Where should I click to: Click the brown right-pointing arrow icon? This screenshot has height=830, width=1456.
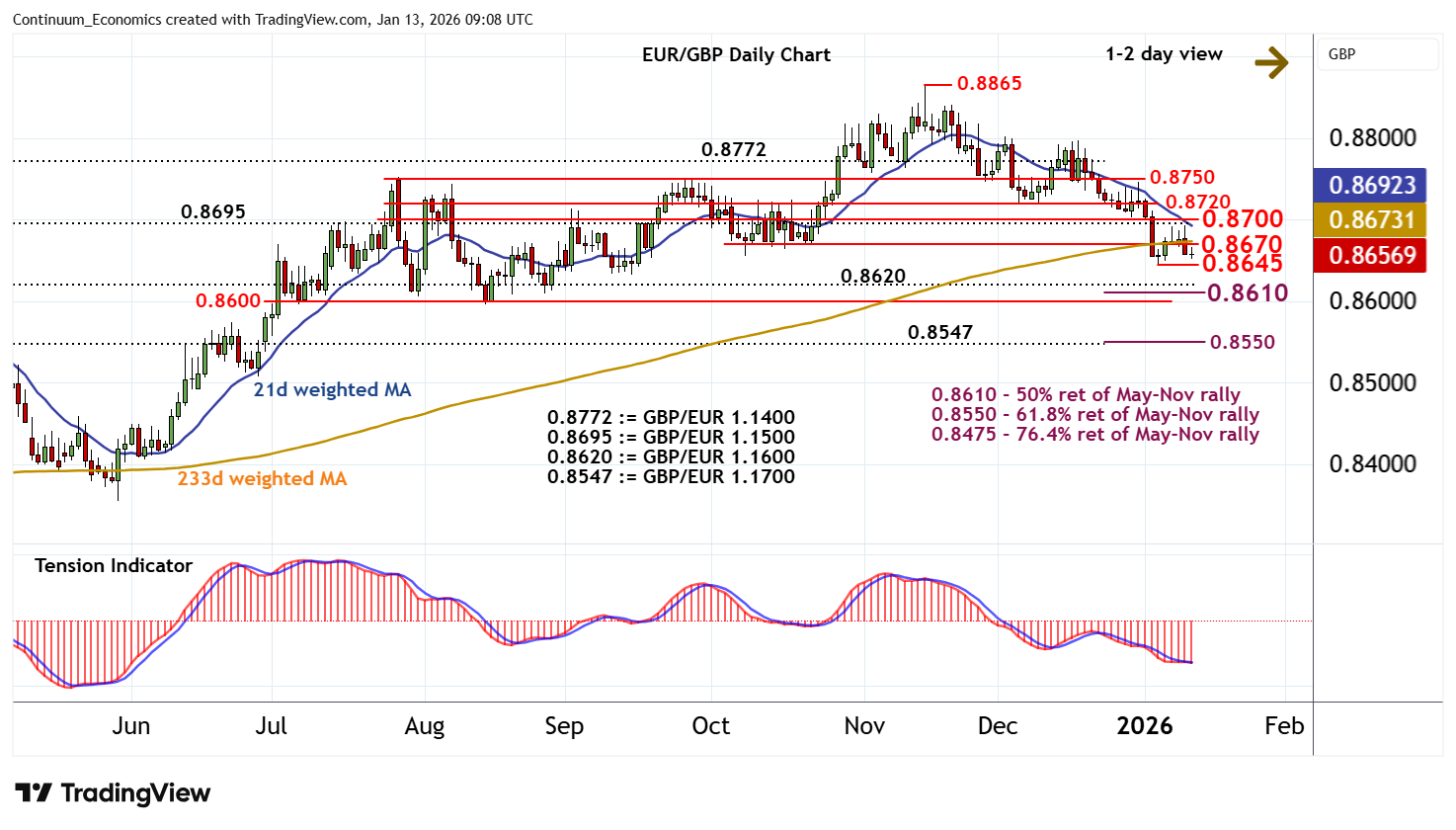click(1270, 62)
